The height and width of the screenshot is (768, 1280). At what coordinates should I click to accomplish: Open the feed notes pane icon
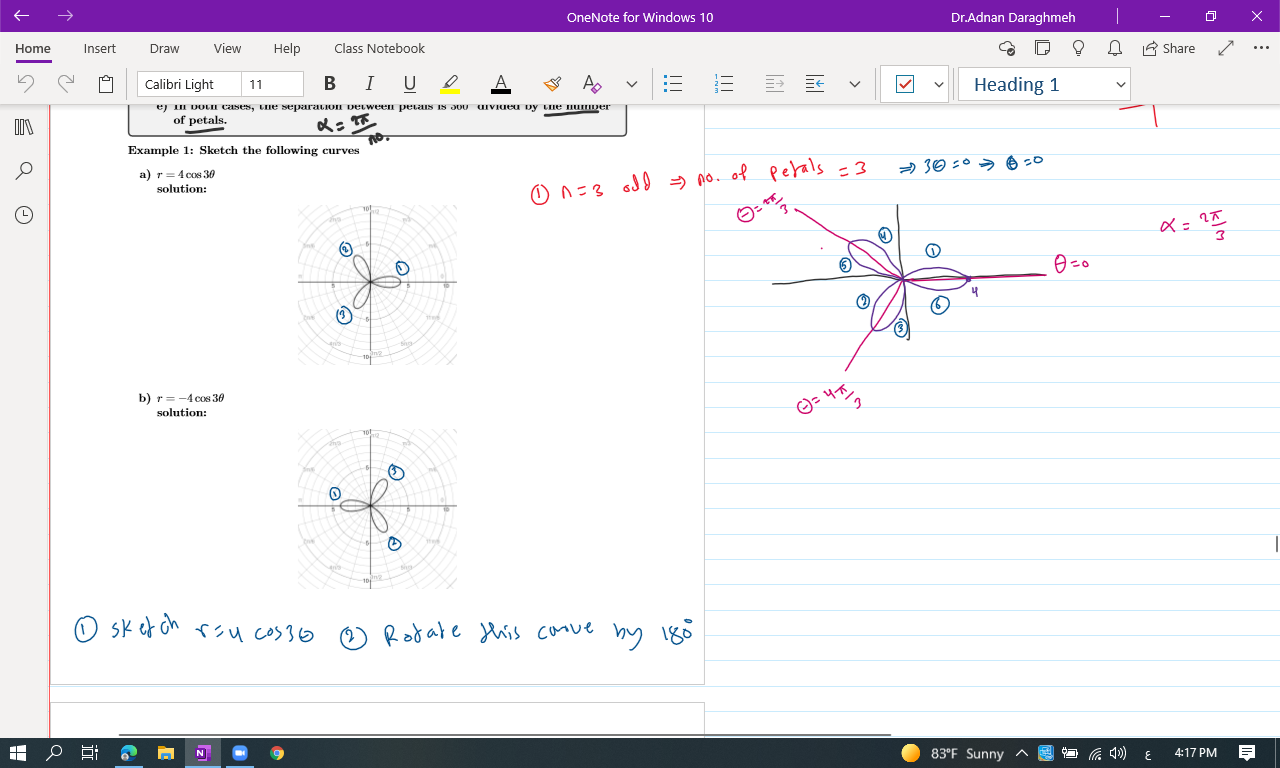click(1042, 48)
